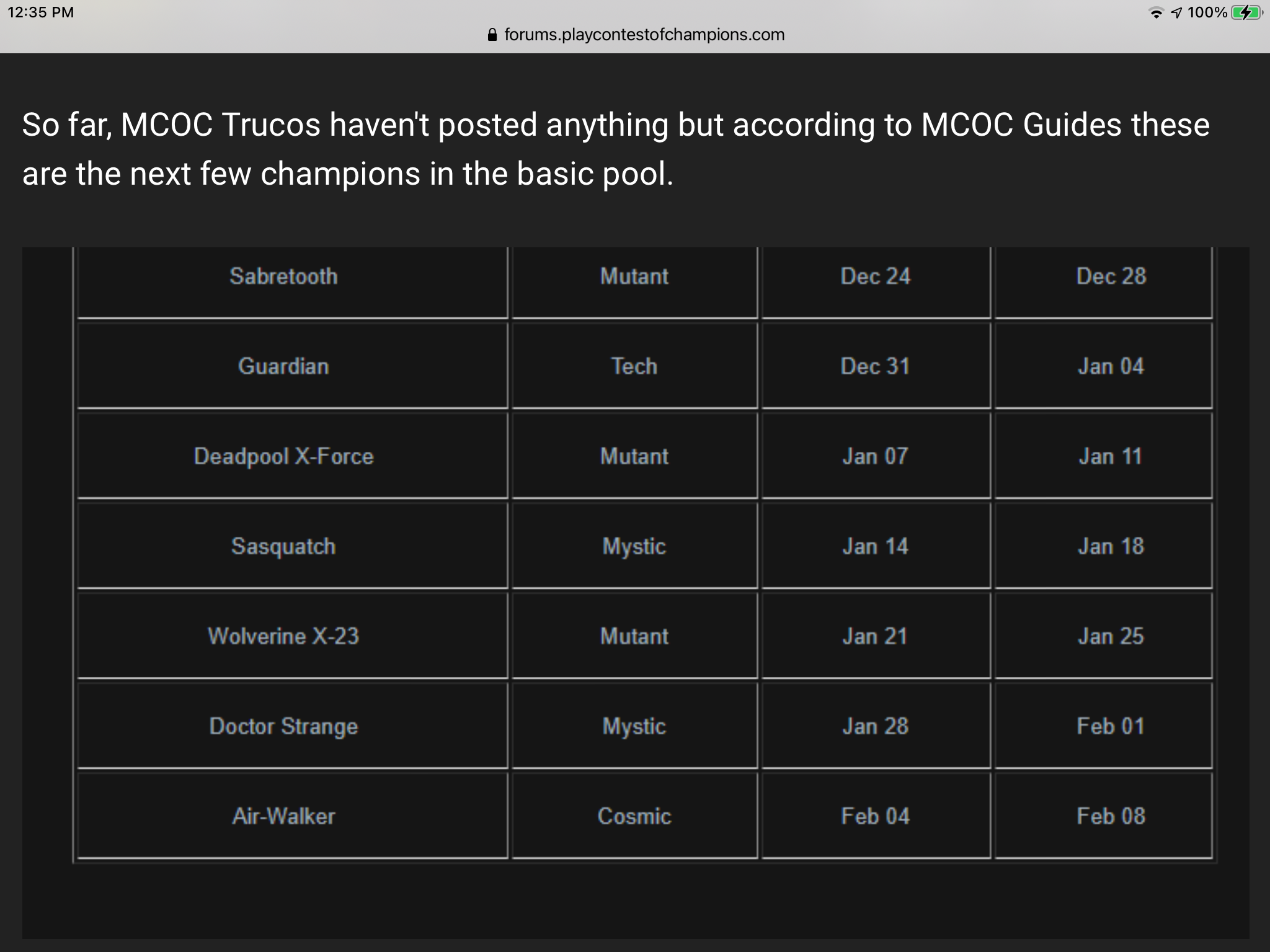Tap the location arrow status icon

tap(1176, 13)
